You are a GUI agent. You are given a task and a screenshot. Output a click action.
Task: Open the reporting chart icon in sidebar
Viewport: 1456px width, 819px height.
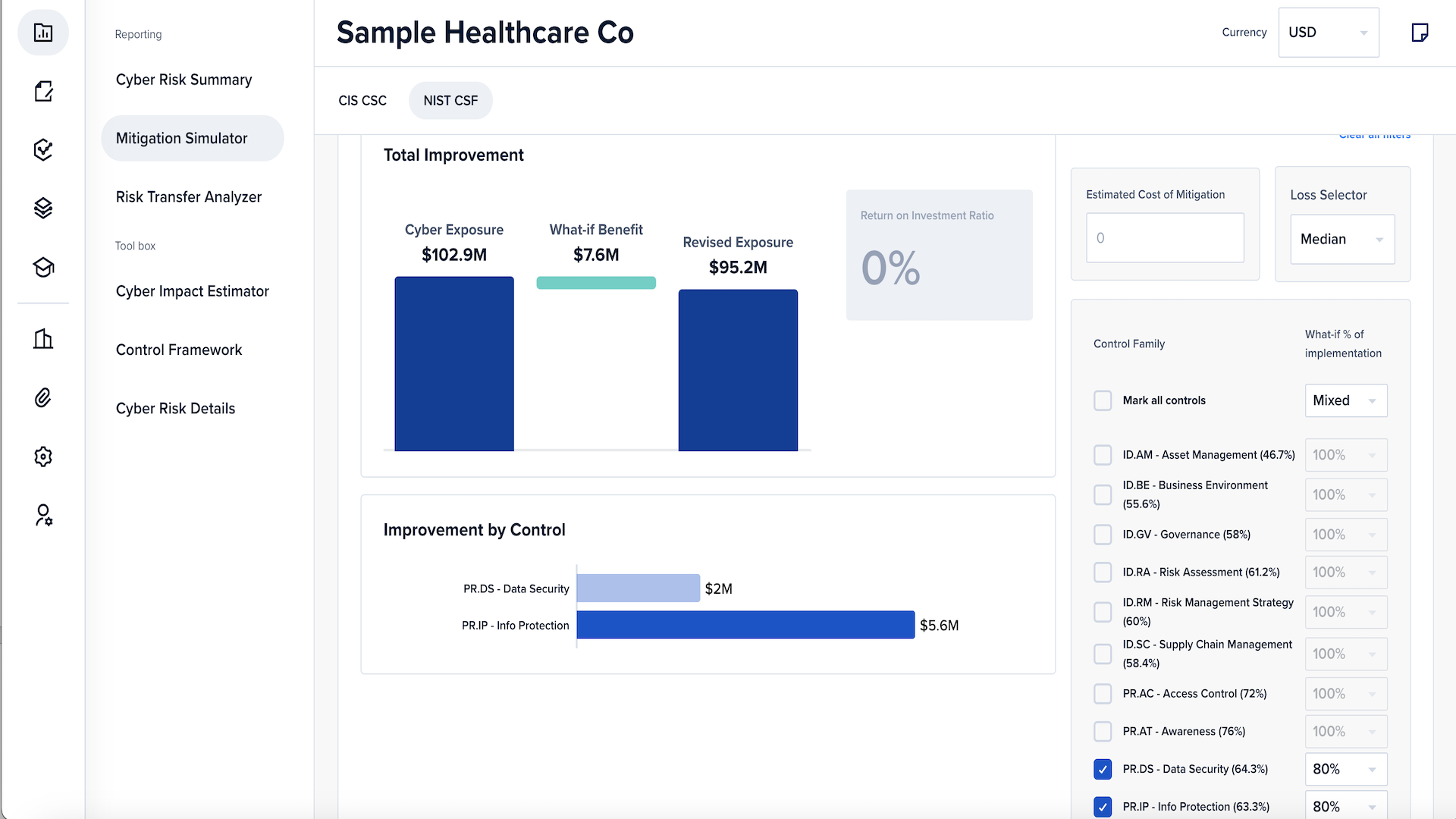pos(43,33)
